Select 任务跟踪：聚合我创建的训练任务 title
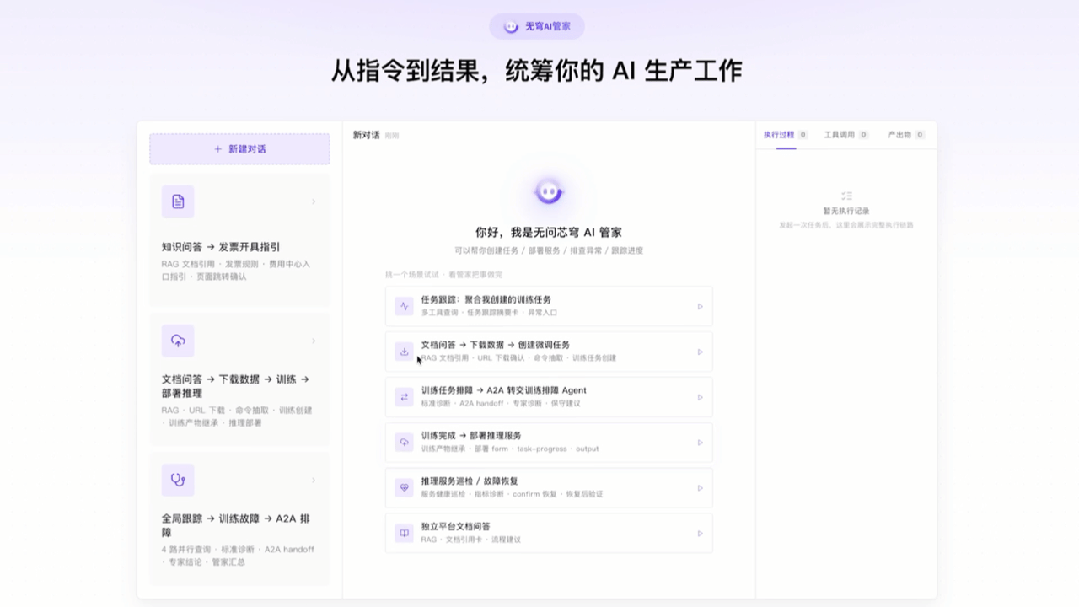 tap(486, 300)
